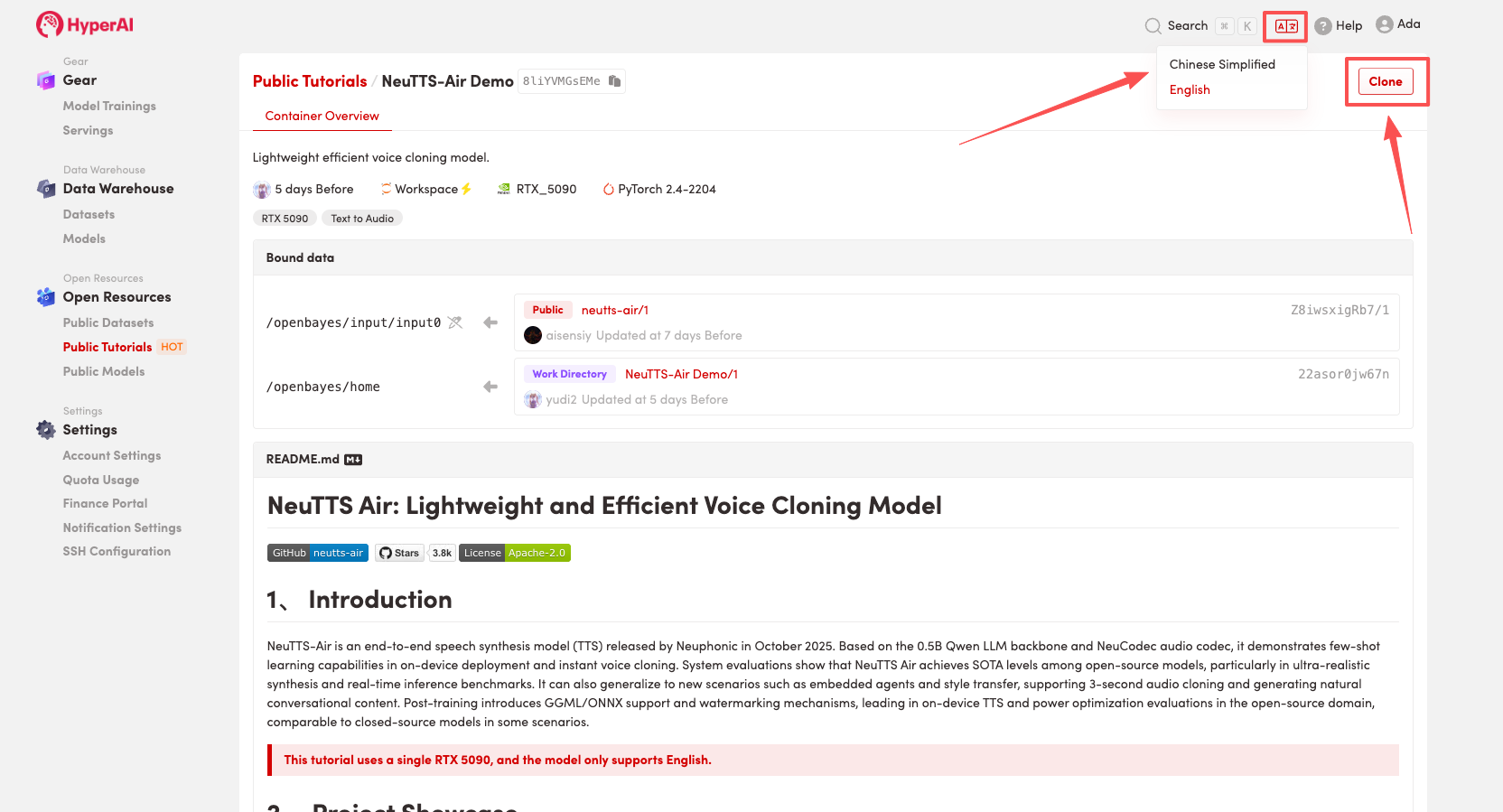Image resolution: width=1503 pixels, height=812 pixels.
Task: Open Datasets in the sidebar
Action: click(x=89, y=214)
